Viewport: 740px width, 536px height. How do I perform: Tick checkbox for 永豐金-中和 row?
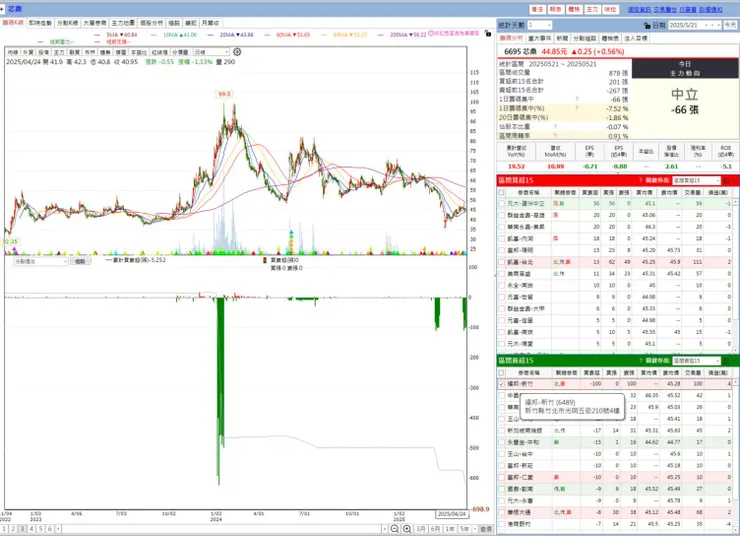point(501,443)
